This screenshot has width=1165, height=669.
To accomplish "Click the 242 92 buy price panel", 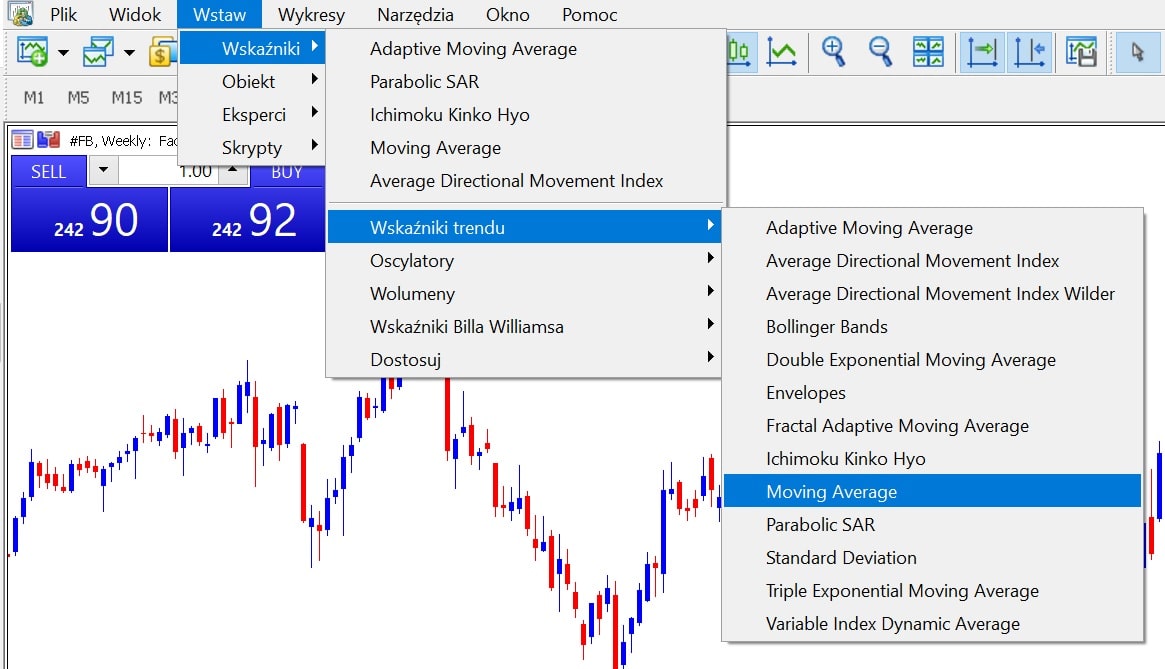I will click(x=247, y=220).
